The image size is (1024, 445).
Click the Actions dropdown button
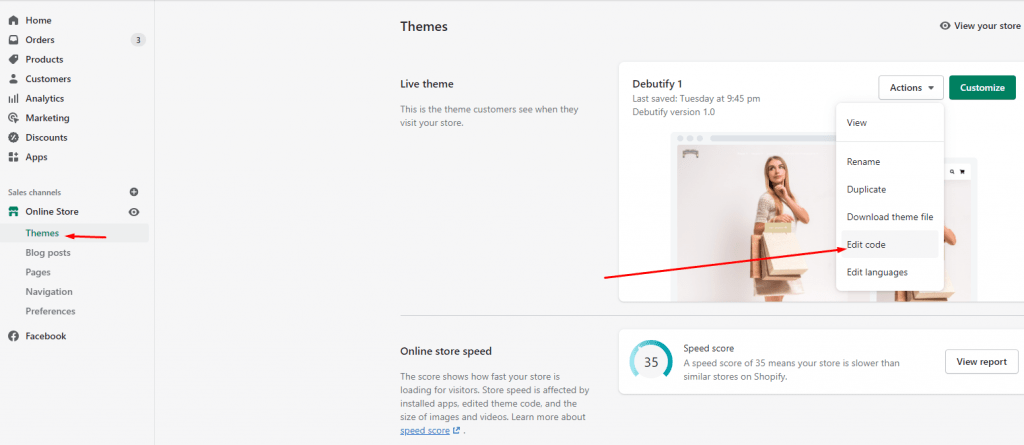(911, 88)
